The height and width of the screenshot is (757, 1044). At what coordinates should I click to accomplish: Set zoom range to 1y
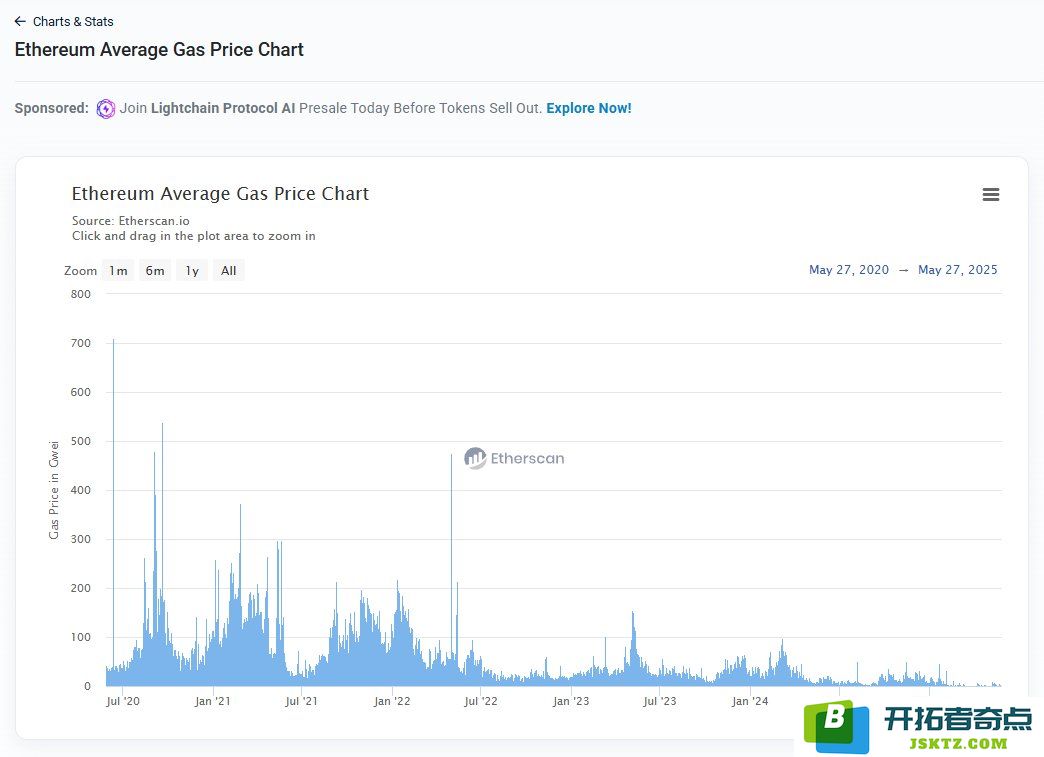(192, 270)
